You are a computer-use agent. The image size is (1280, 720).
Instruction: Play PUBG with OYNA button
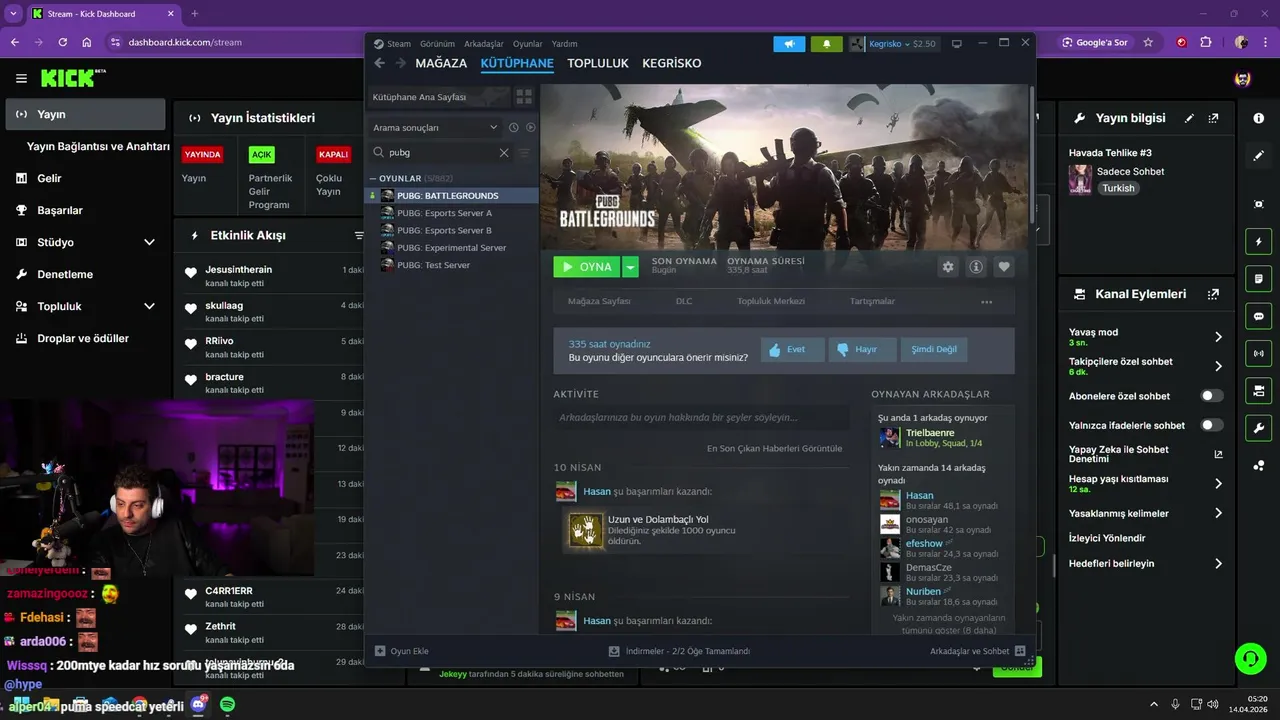tap(588, 267)
